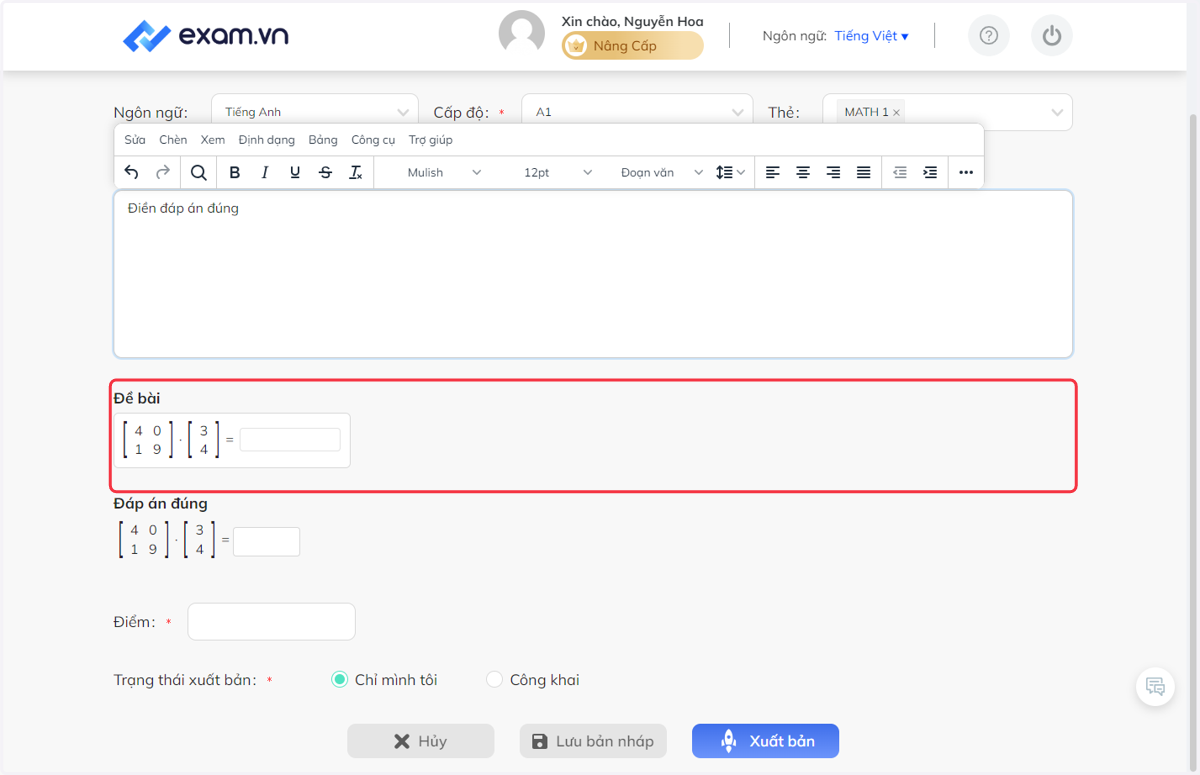Toggle strikethrough formatting
The height and width of the screenshot is (775, 1200).
coord(325,173)
